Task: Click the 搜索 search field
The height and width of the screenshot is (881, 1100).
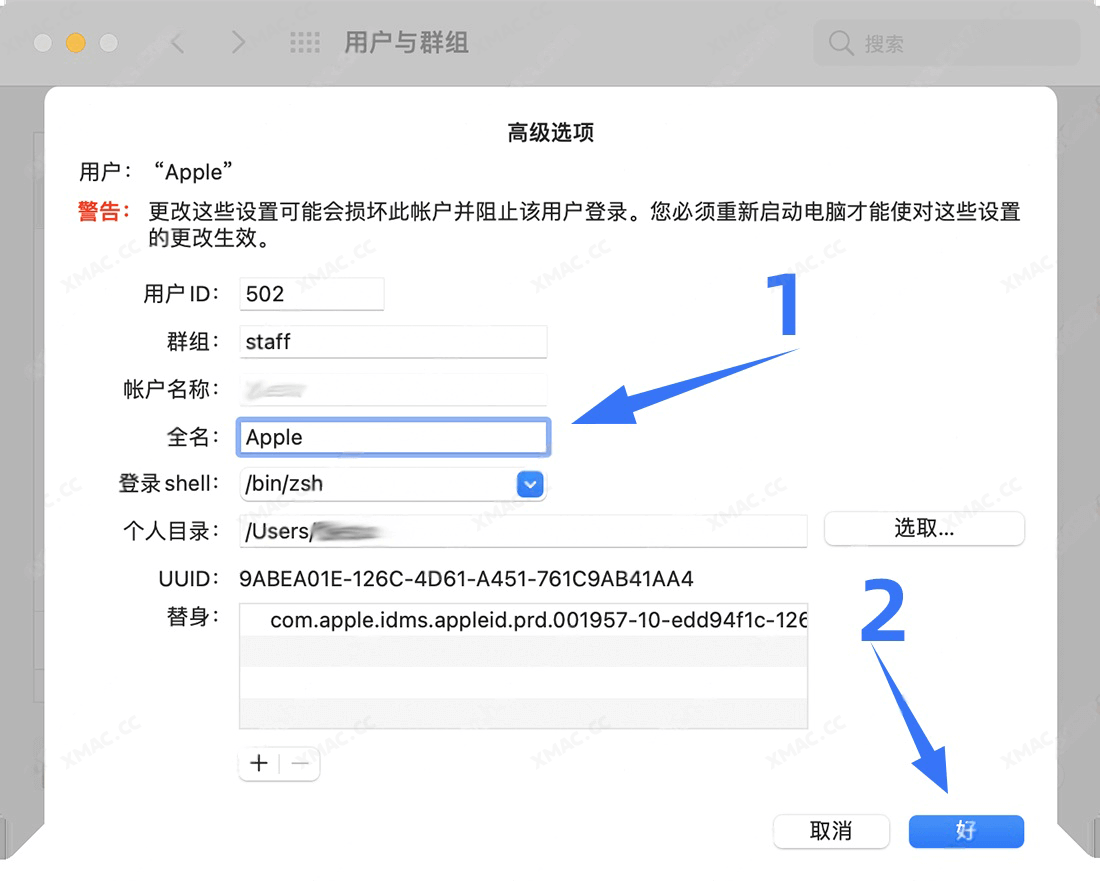Action: click(x=960, y=43)
